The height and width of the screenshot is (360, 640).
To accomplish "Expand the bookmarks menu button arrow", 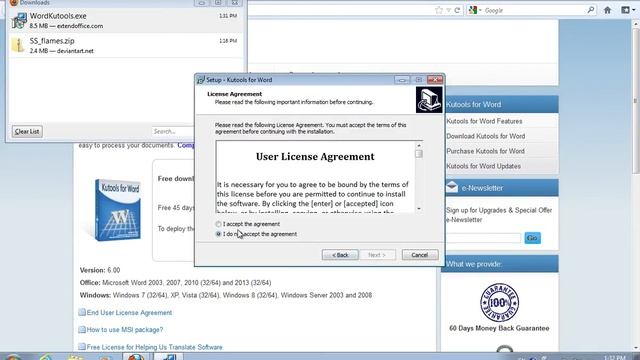I will (633, 10).
